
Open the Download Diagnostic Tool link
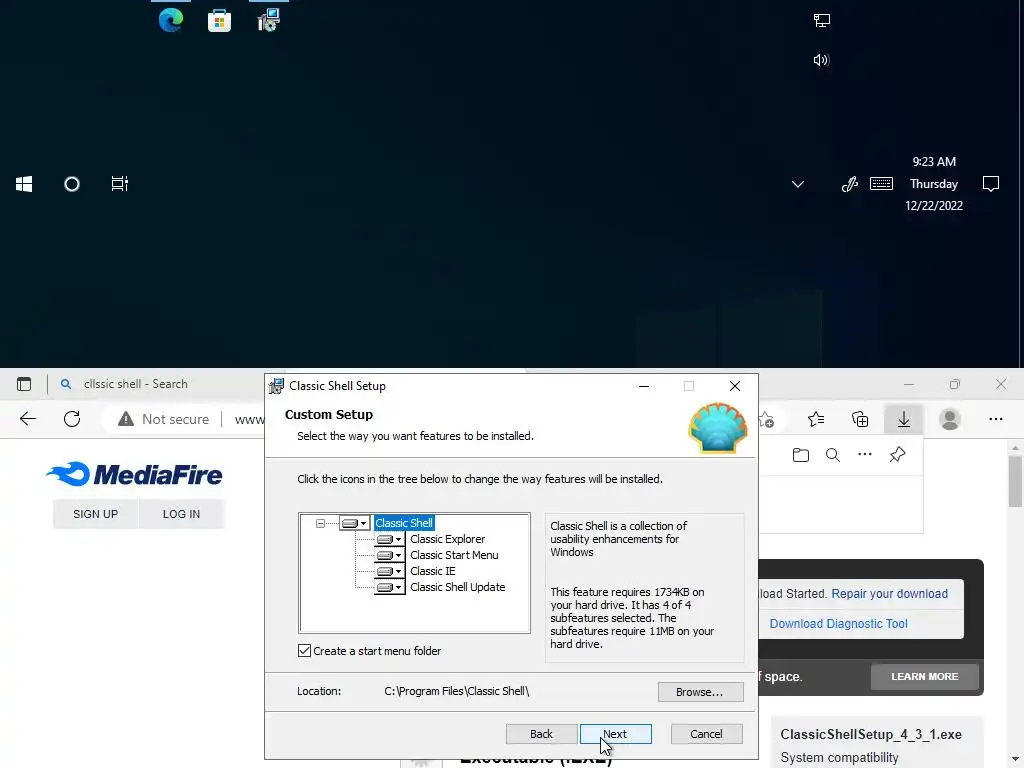tap(838, 624)
